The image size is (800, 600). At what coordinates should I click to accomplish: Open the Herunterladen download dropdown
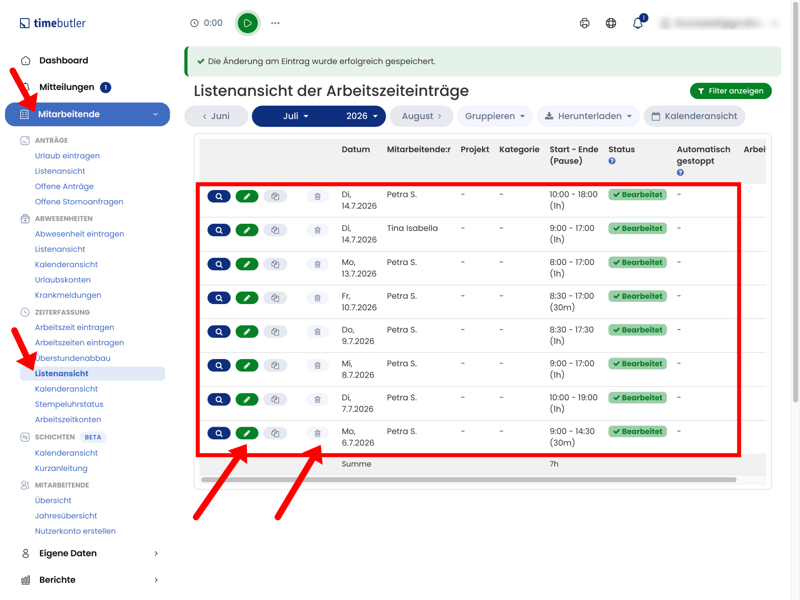(x=588, y=116)
